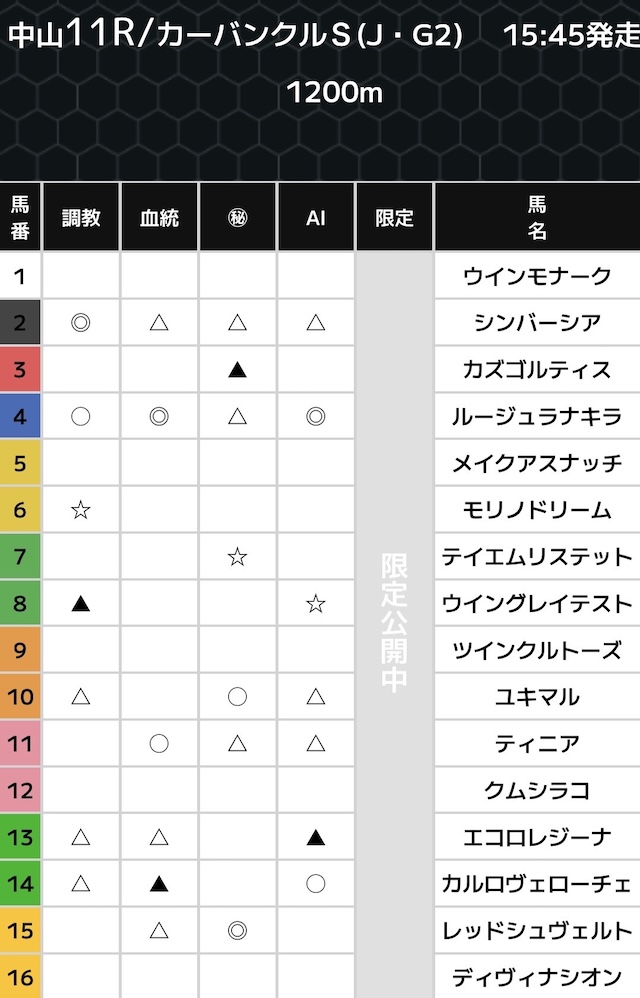Open horse name ウインモナーク
The image size is (640, 998).
coord(537,276)
